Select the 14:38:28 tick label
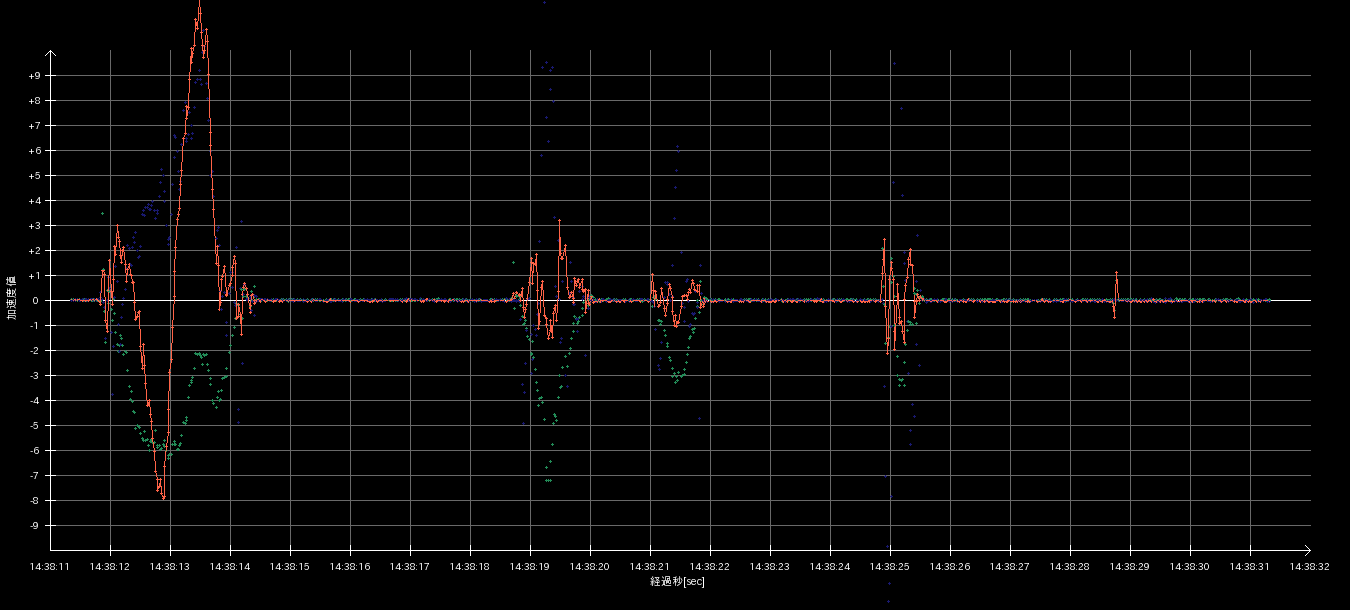1350x610 pixels. 1070,567
